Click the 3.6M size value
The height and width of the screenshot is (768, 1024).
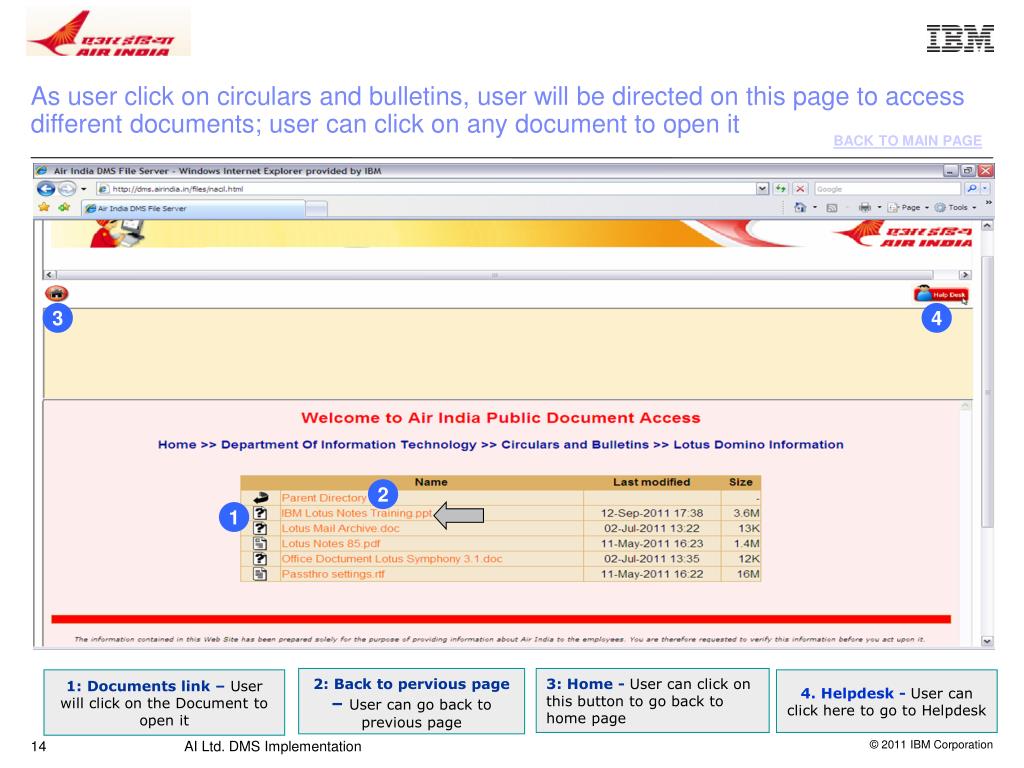[x=746, y=513]
